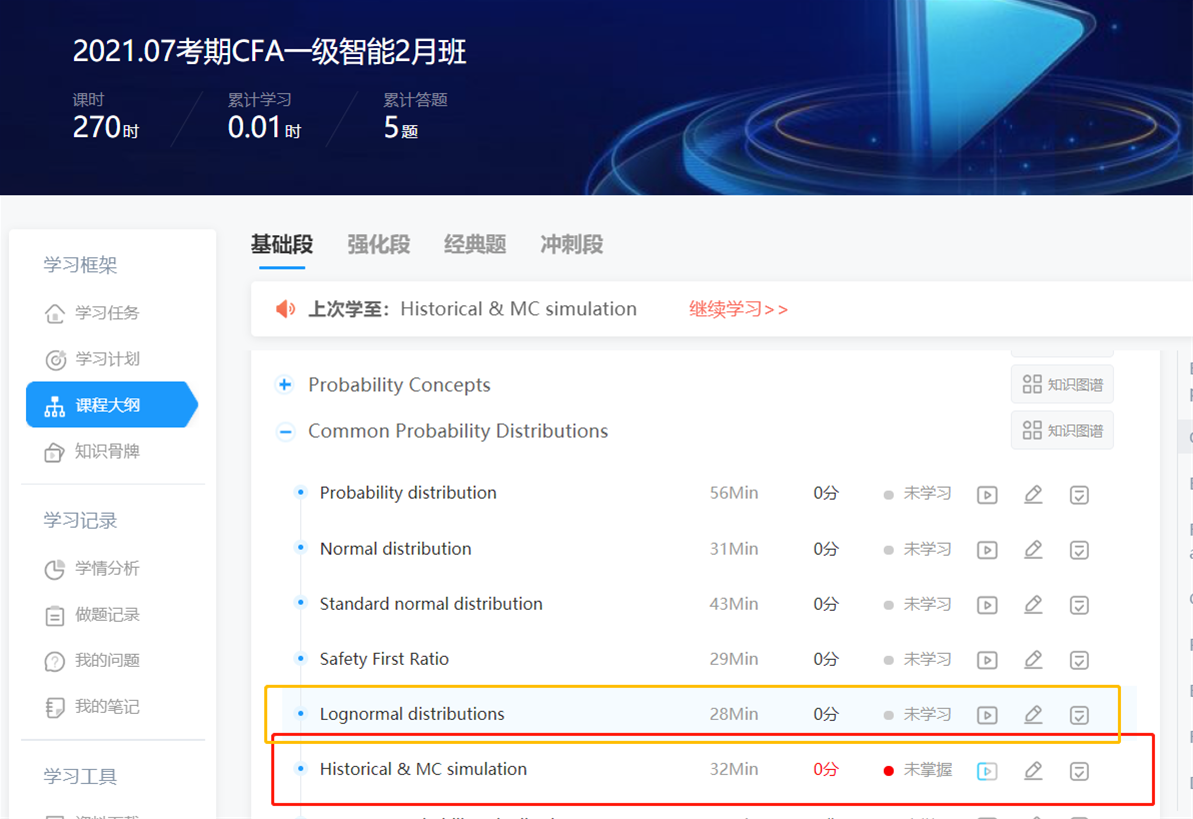Screen dimensions: 1193x819
Task: Open 做题记录 in the sidebar
Action: (x=92, y=615)
